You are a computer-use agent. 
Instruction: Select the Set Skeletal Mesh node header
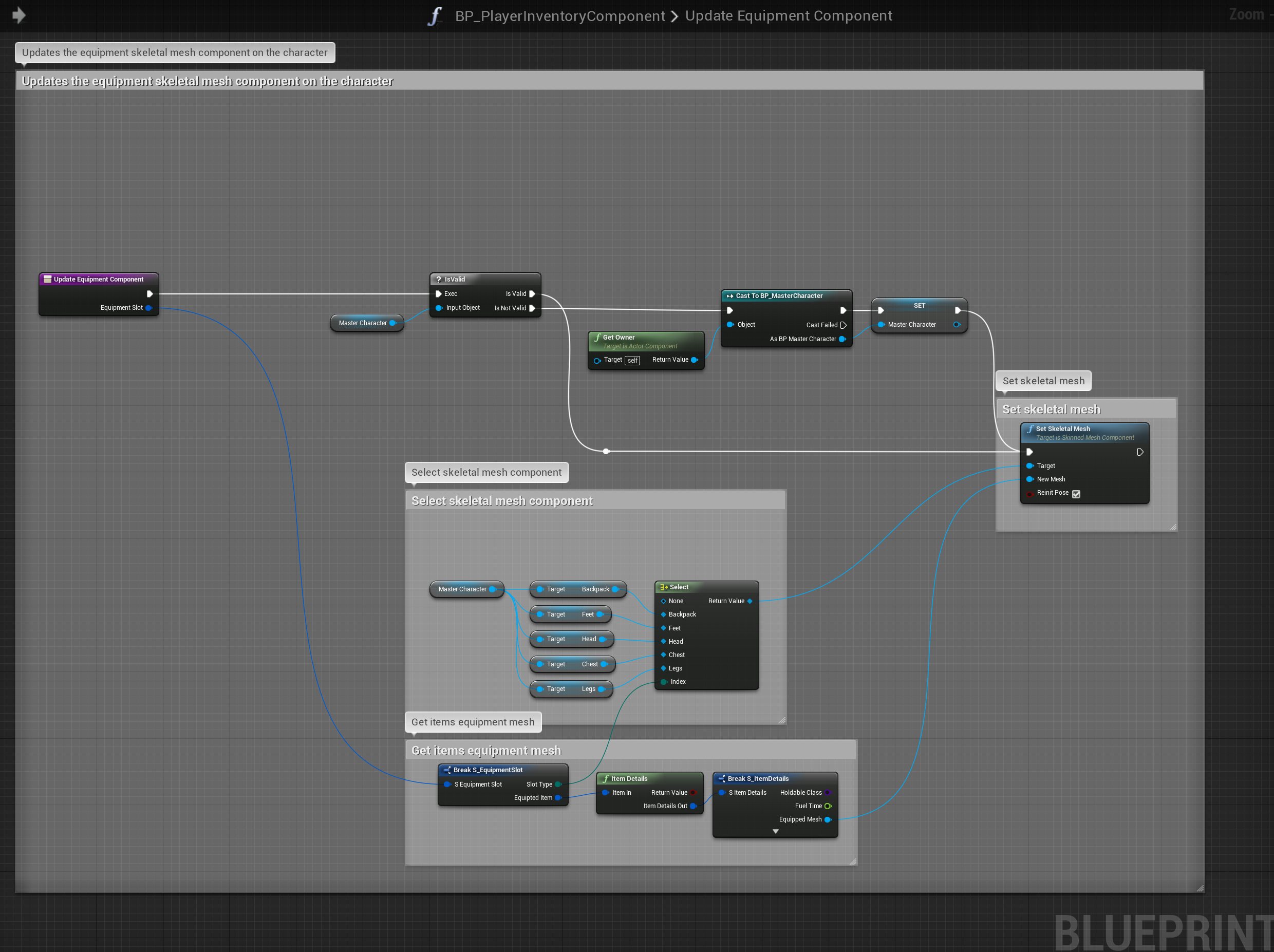tap(1063, 429)
